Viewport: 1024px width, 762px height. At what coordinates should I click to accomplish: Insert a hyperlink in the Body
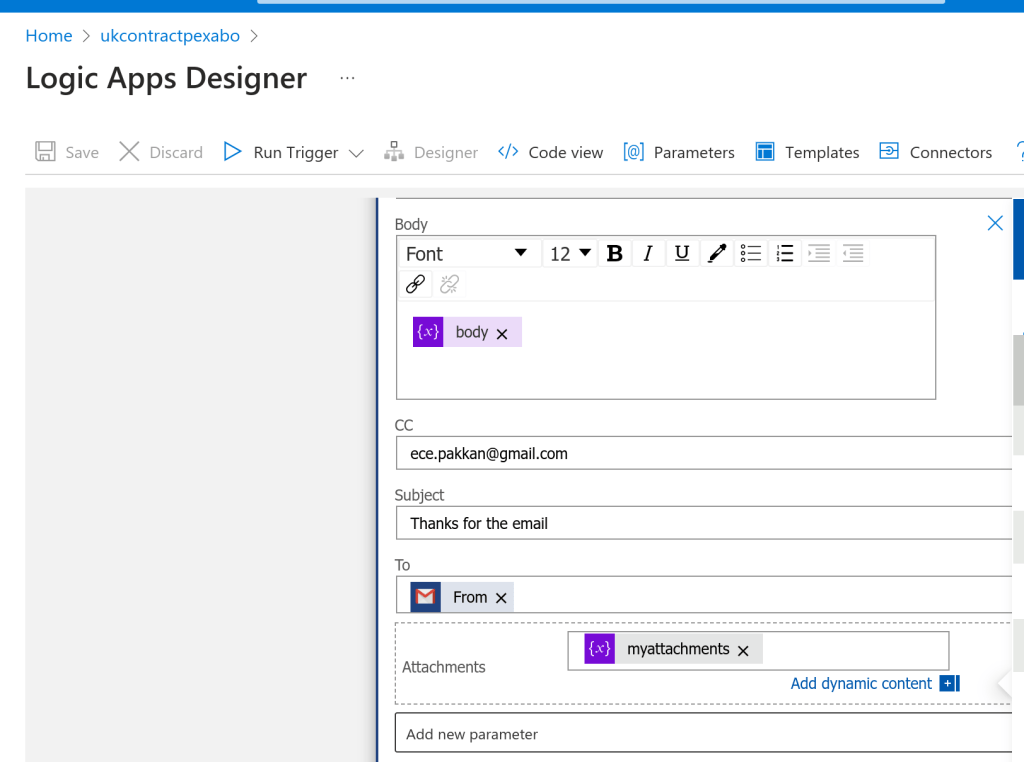[415, 284]
